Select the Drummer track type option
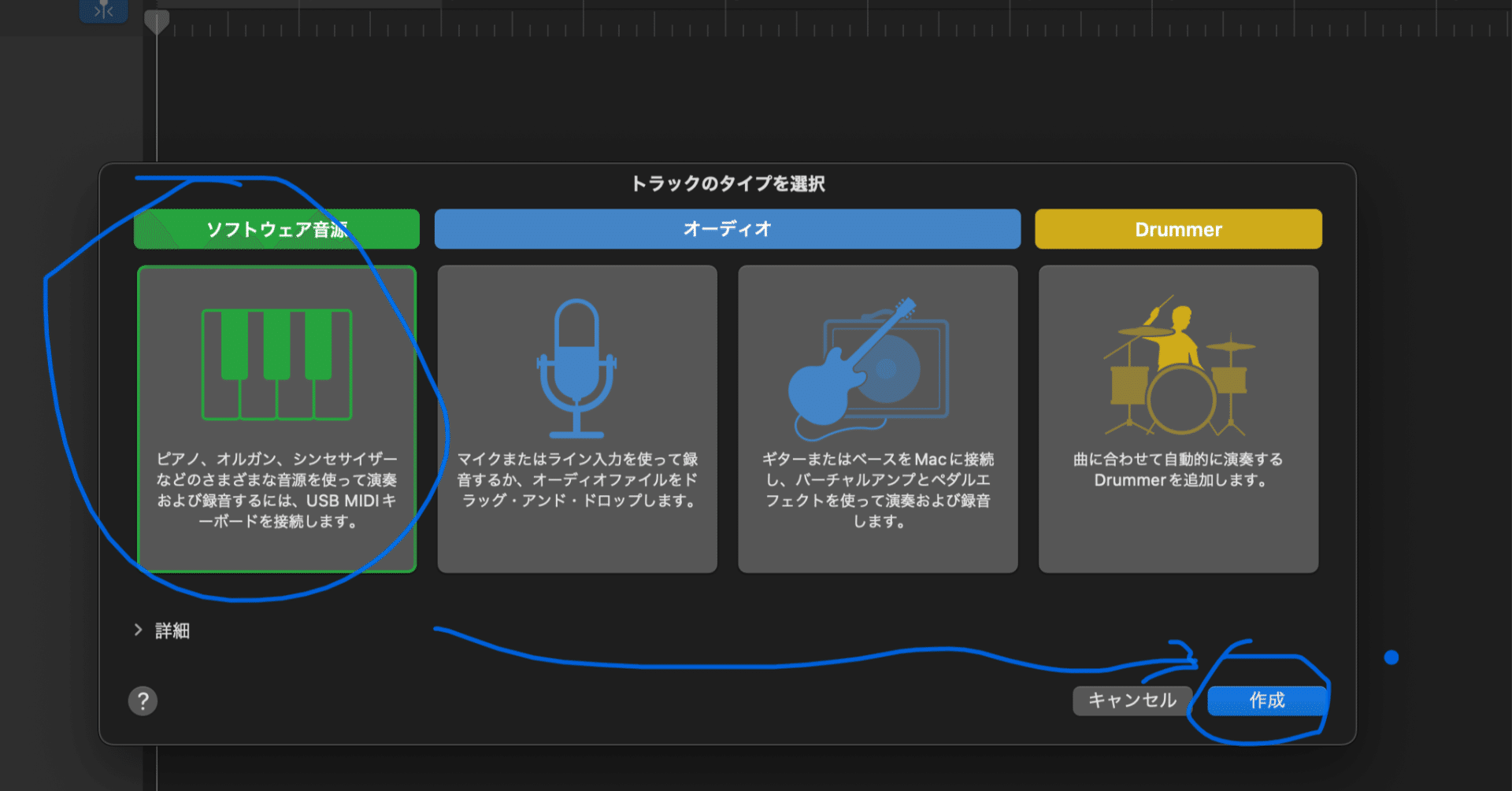 click(x=1178, y=418)
